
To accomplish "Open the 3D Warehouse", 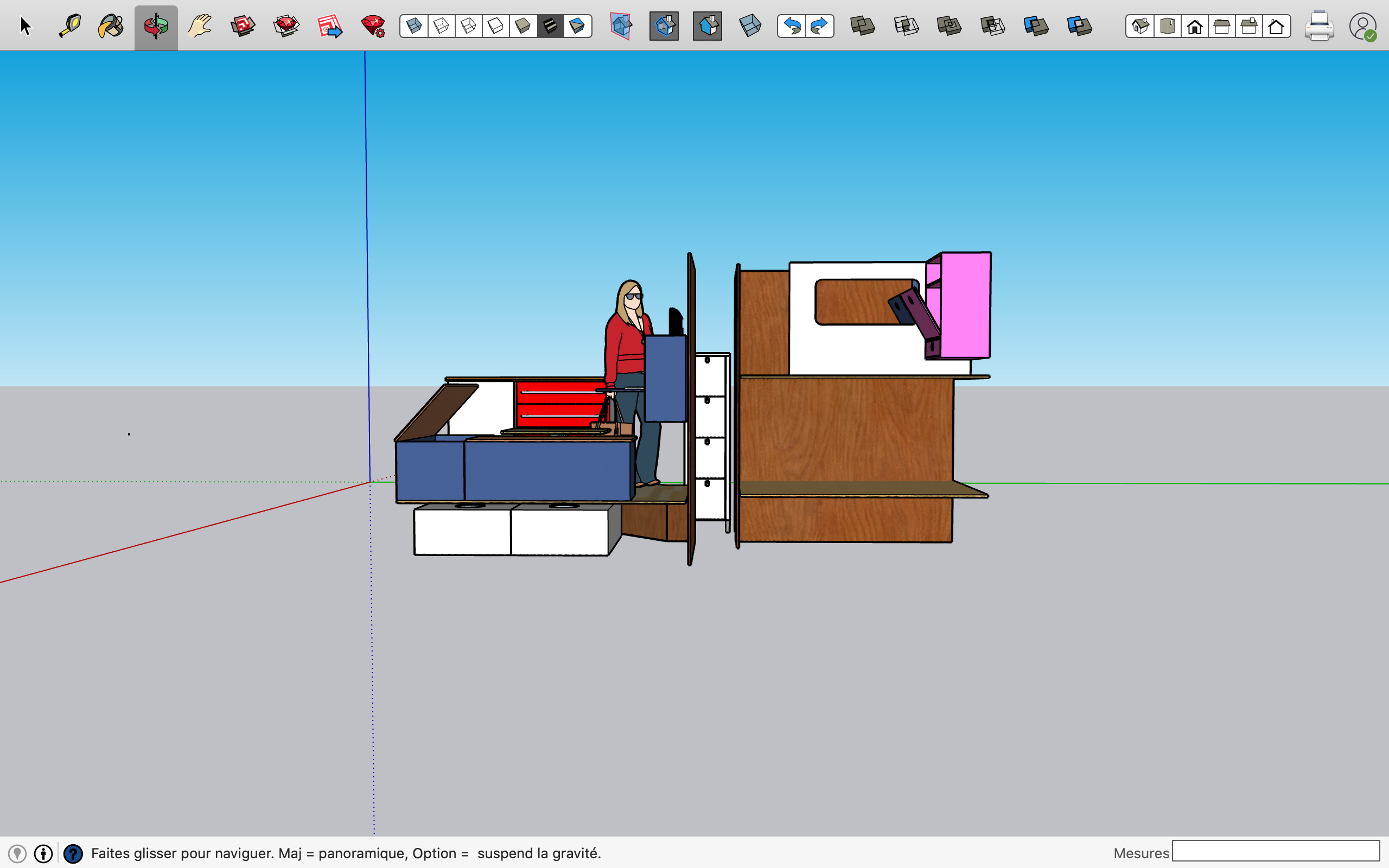I will click(x=243, y=26).
